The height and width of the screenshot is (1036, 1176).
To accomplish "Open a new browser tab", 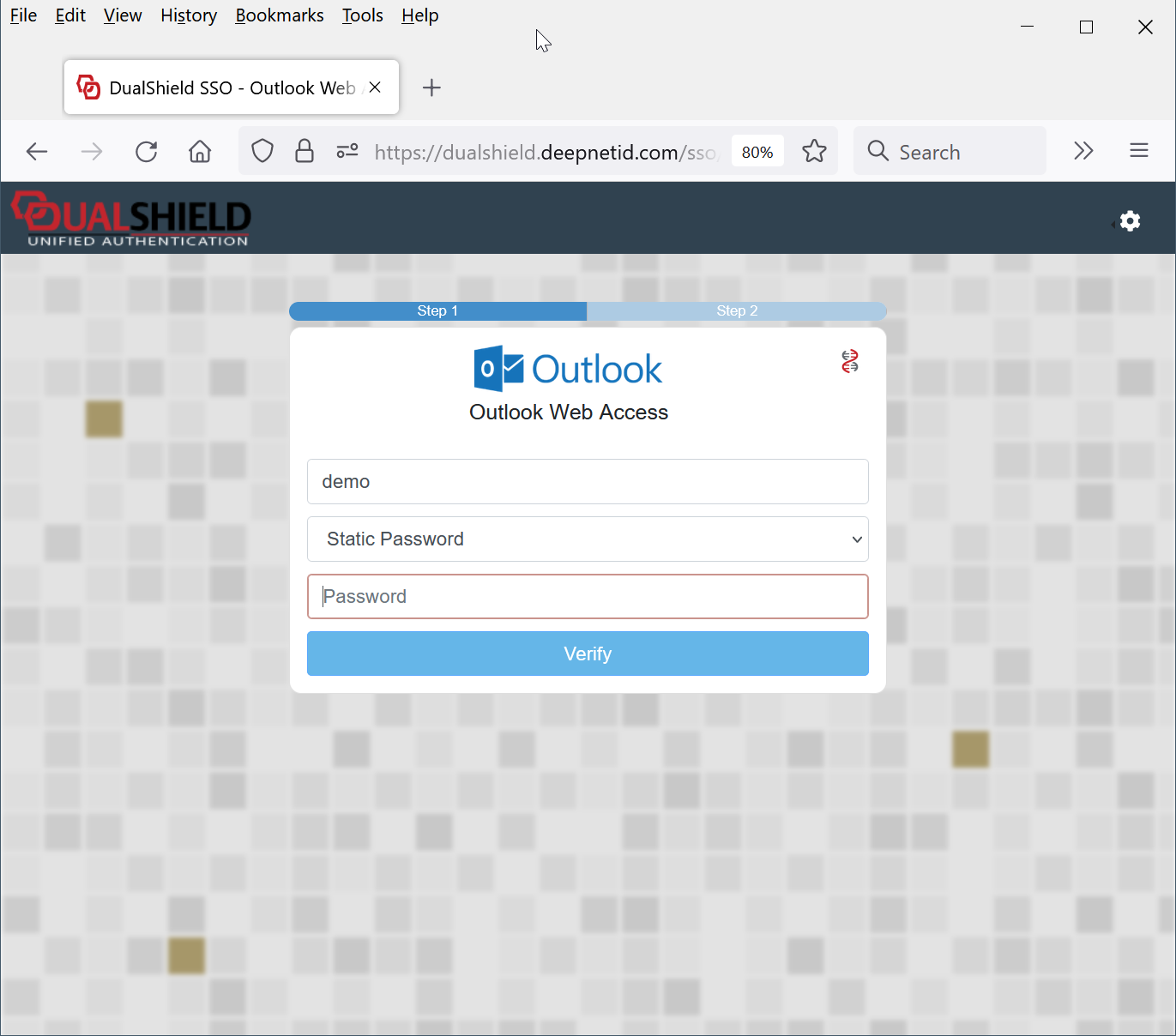I will pos(432,87).
